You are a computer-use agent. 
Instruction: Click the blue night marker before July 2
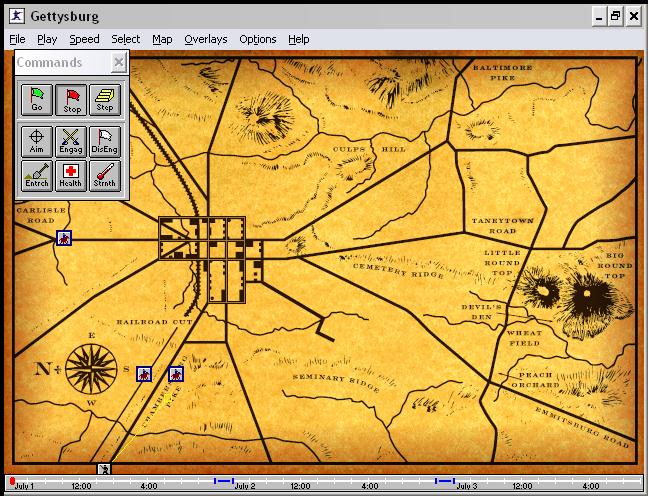[x=224, y=481]
